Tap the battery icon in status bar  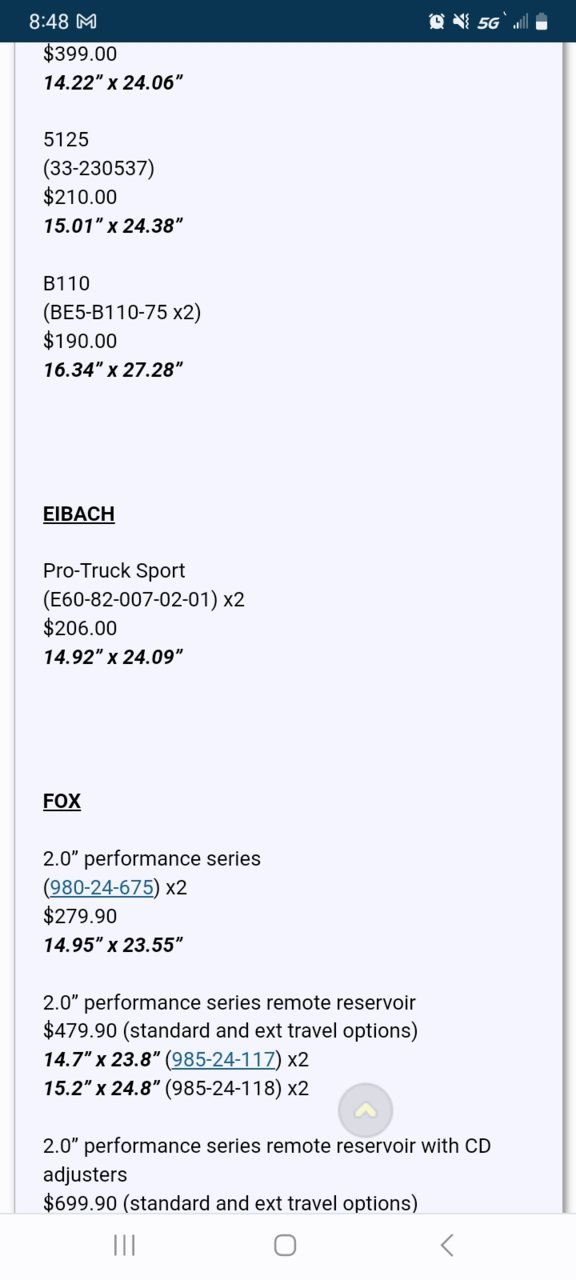(541, 21)
